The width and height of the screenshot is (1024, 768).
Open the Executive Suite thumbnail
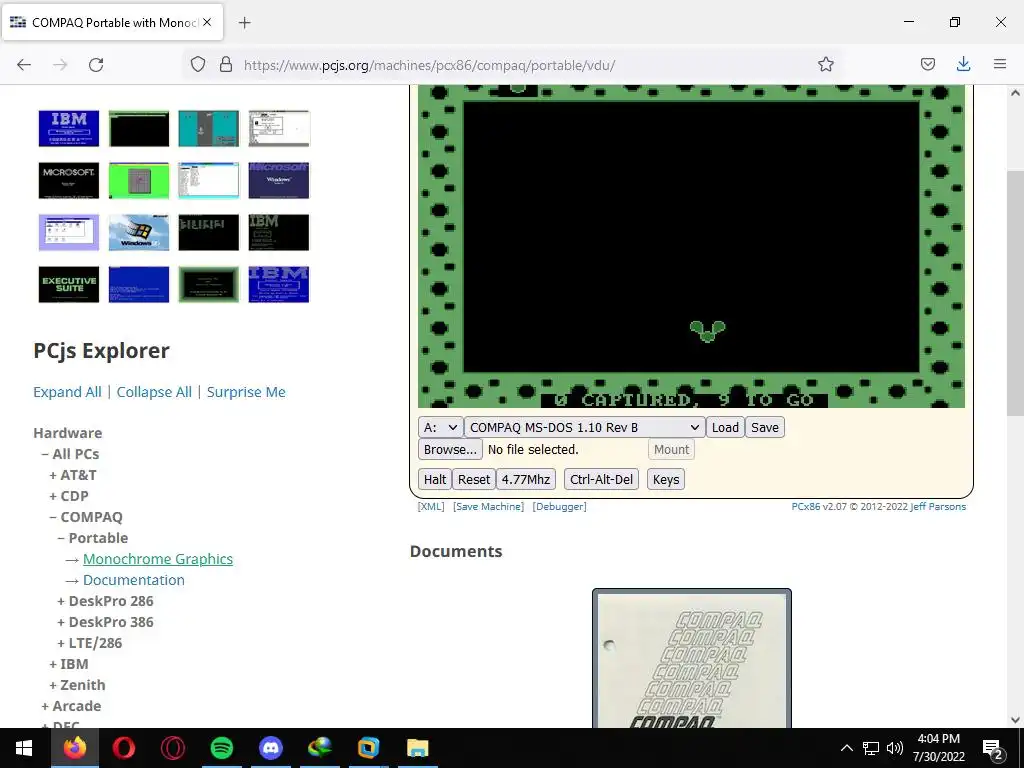coord(69,284)
